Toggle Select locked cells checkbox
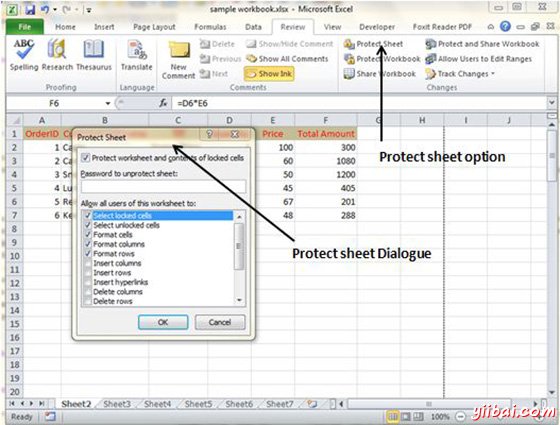560x425 pixels. [88, 215]
